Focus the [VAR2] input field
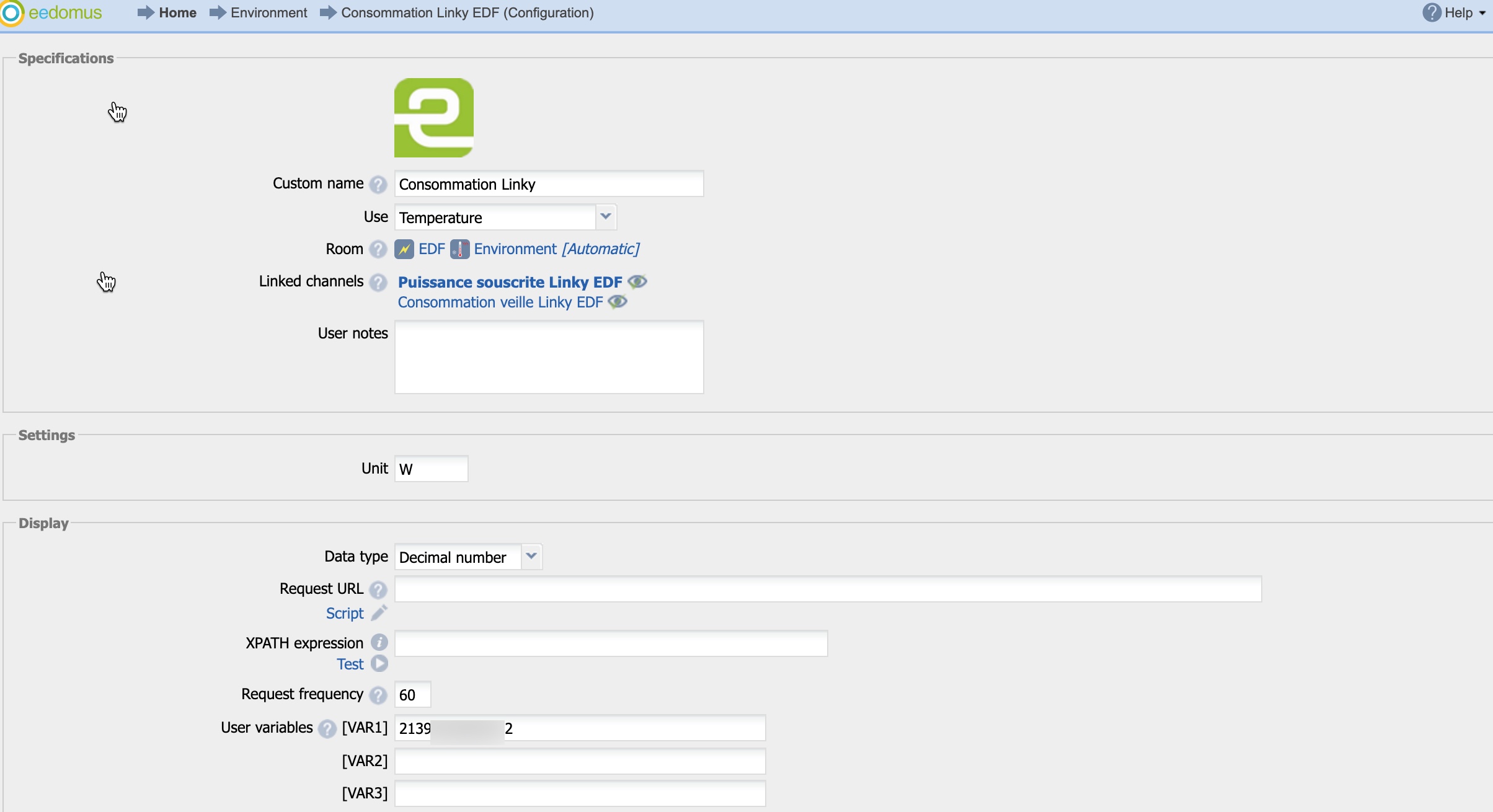 click(x=580, y=761)
